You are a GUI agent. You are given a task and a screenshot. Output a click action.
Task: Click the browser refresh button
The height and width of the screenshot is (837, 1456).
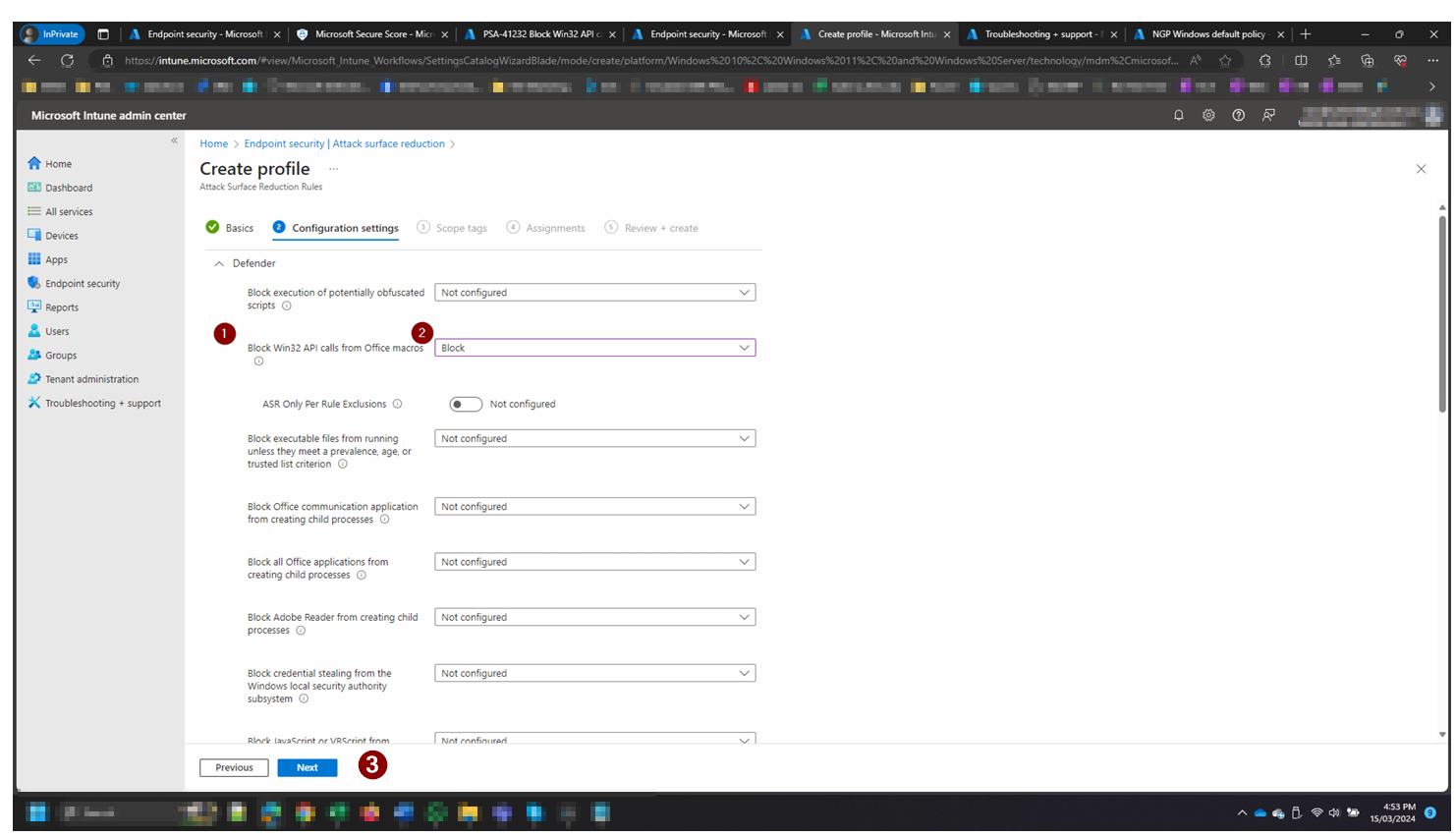tap(67, 61)
